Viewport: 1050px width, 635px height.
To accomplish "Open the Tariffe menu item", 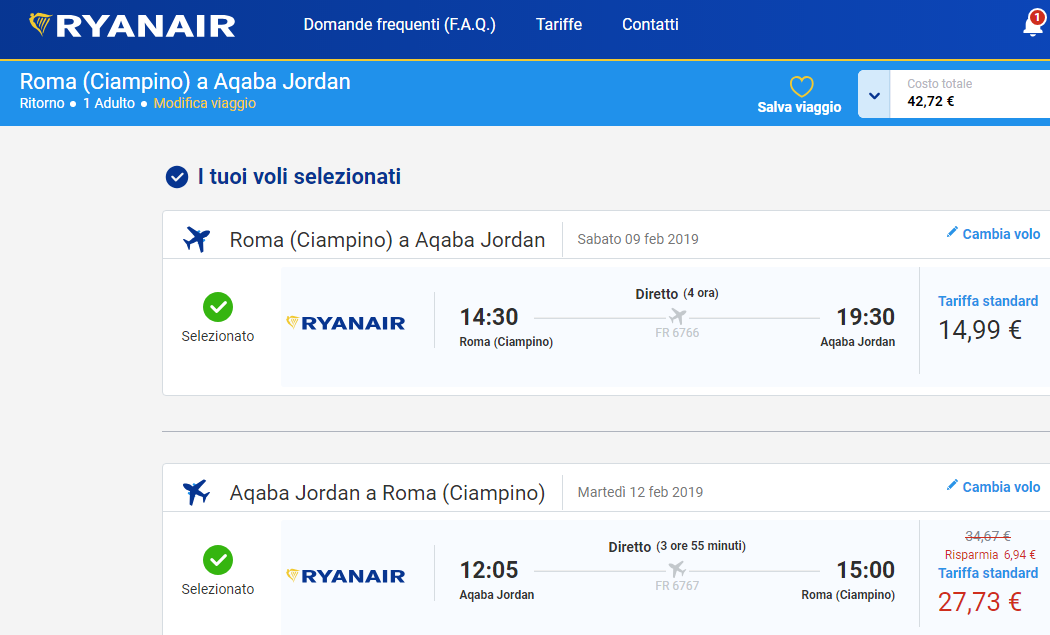I will point(558,25).
